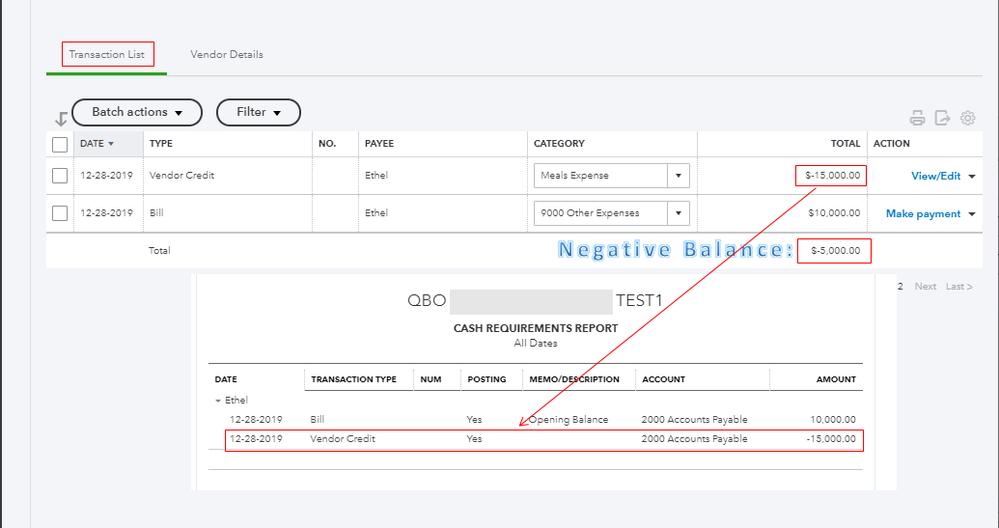Open the Filter dropdown
This screenshot has width=999, height=528.
[259, 112]
